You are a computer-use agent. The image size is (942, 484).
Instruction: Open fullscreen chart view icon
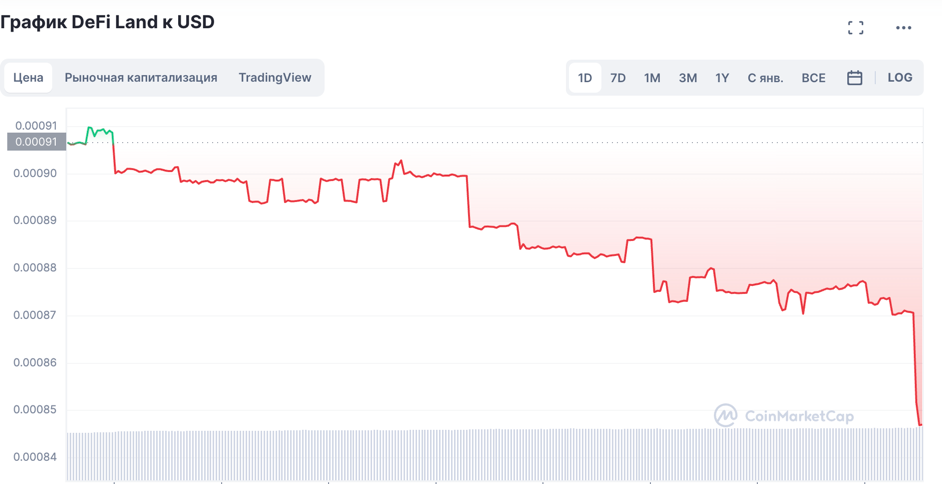[855, 28]
